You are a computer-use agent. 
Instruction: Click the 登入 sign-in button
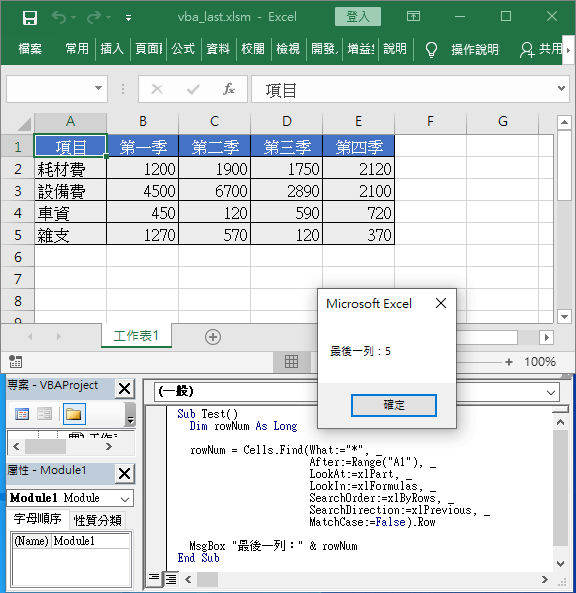(357, 17)
